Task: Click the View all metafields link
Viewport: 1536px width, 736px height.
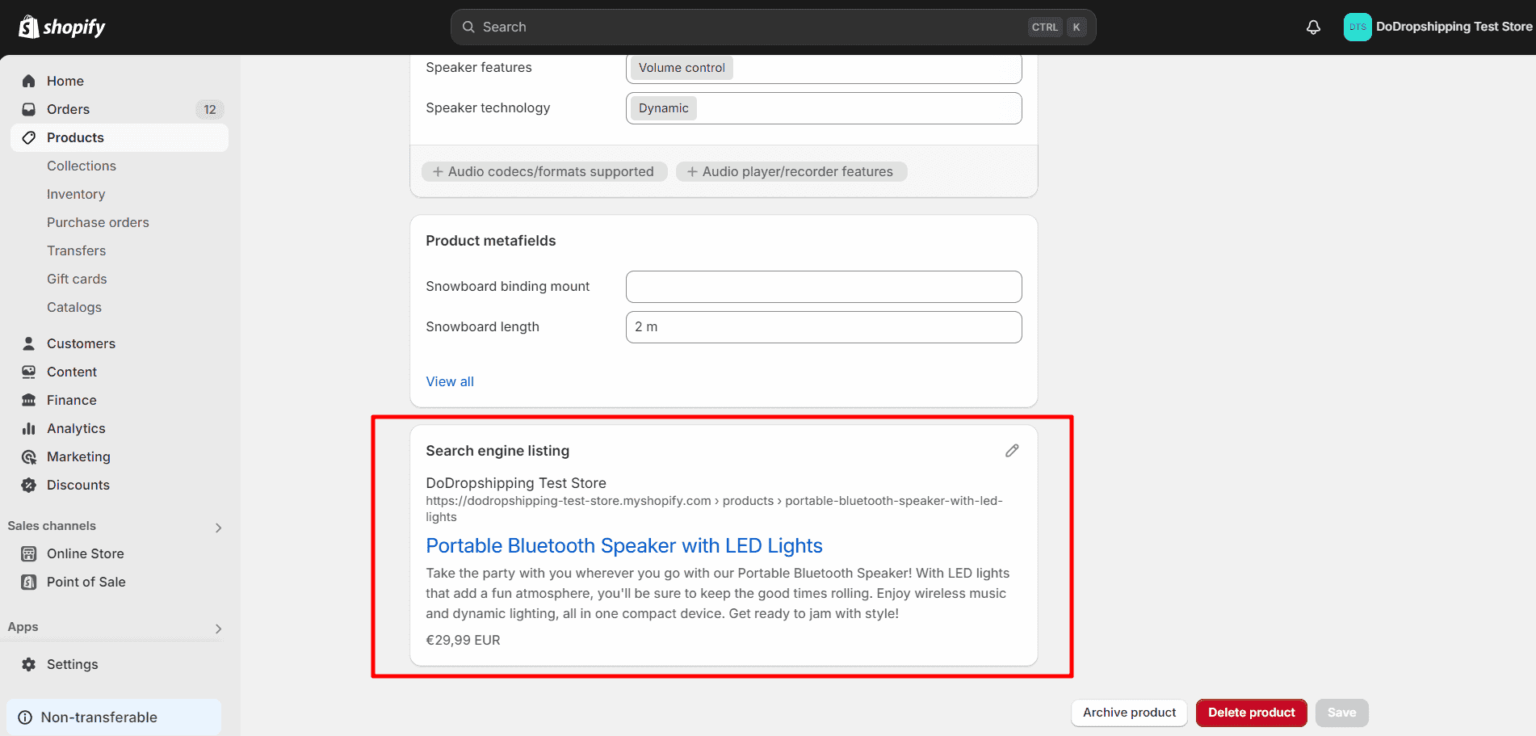Action: (450, 381)
